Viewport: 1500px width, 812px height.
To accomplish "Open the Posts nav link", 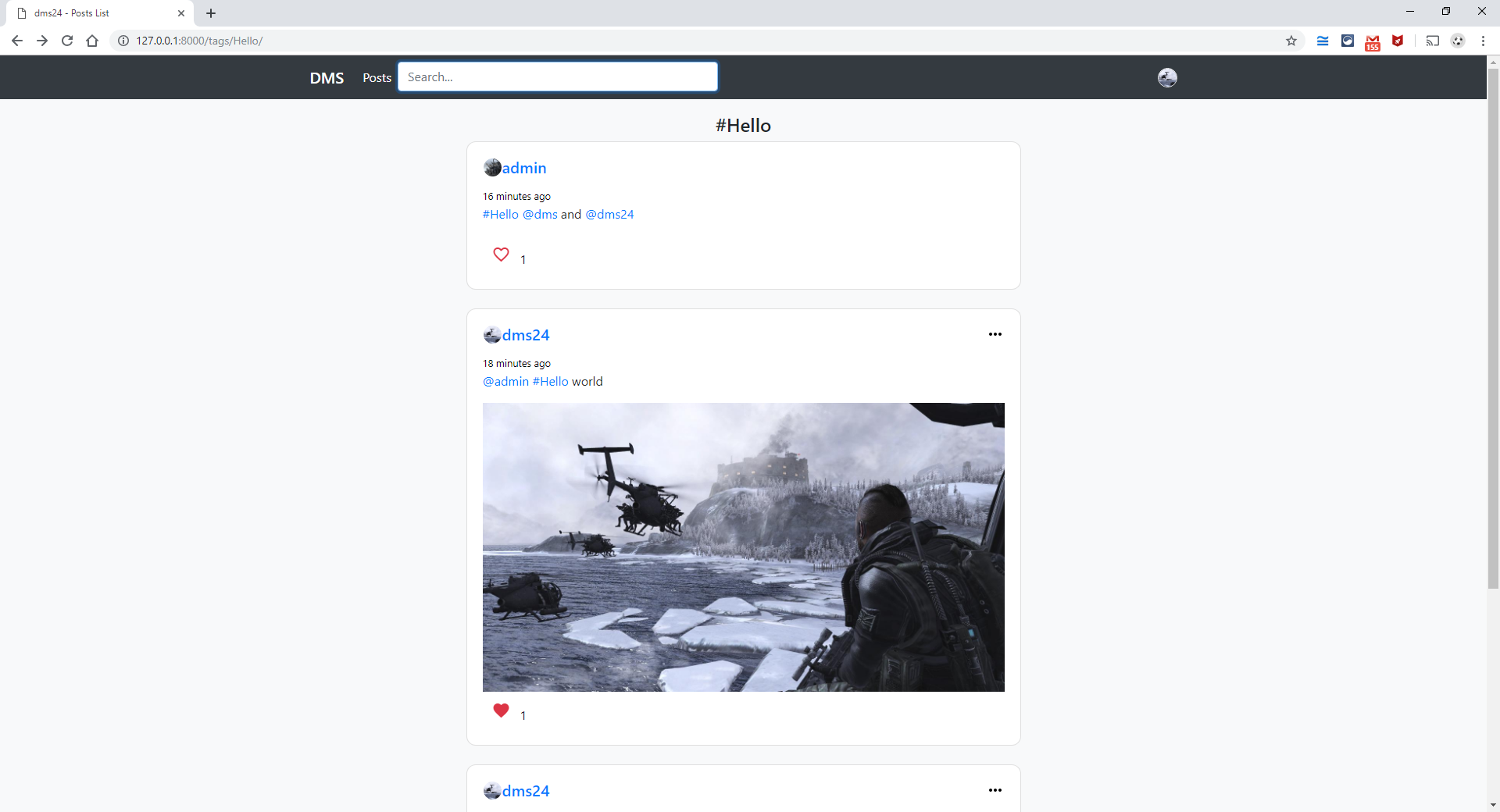I will coord(377,78).
